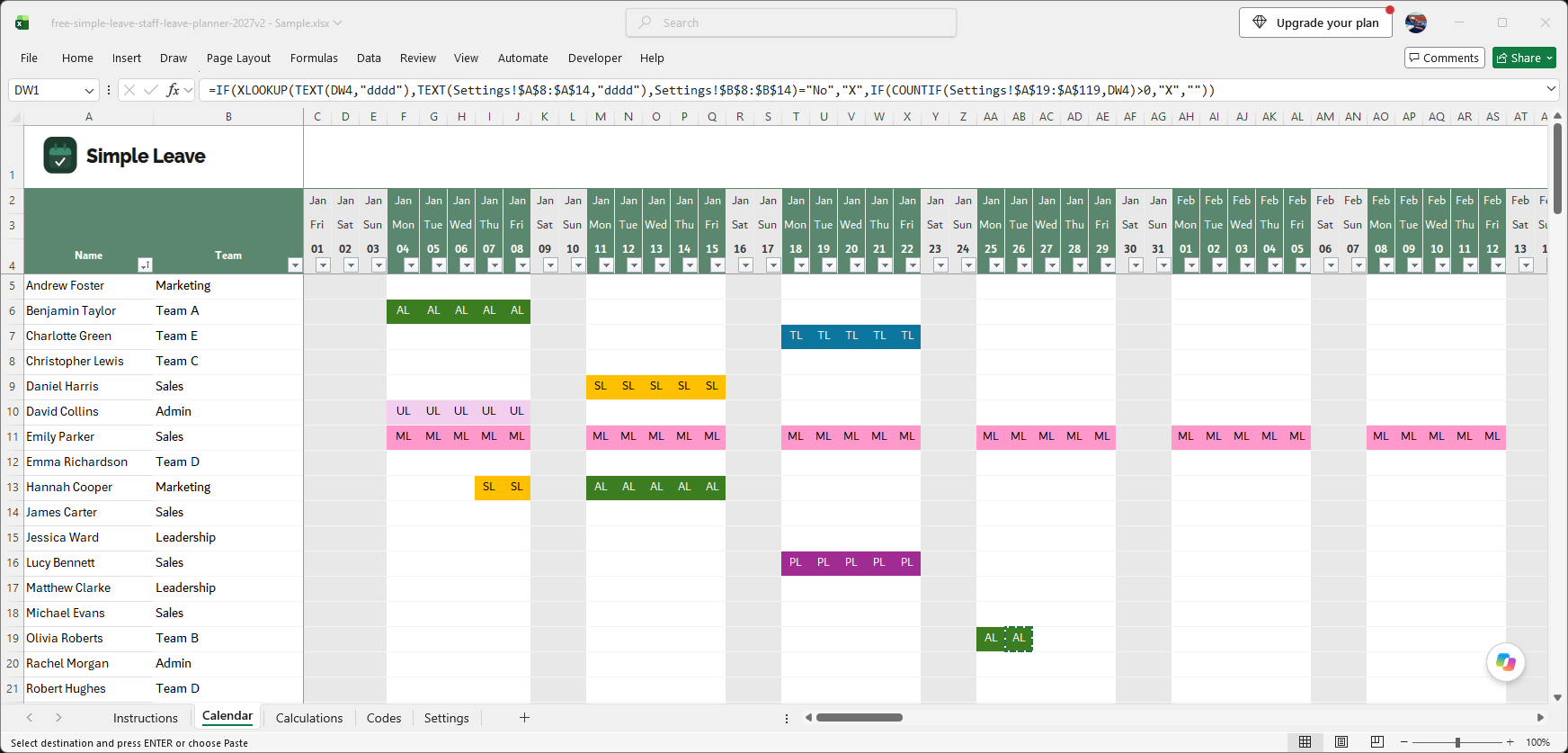Open the Developer ribbon tab

click(x=595, y=58)
